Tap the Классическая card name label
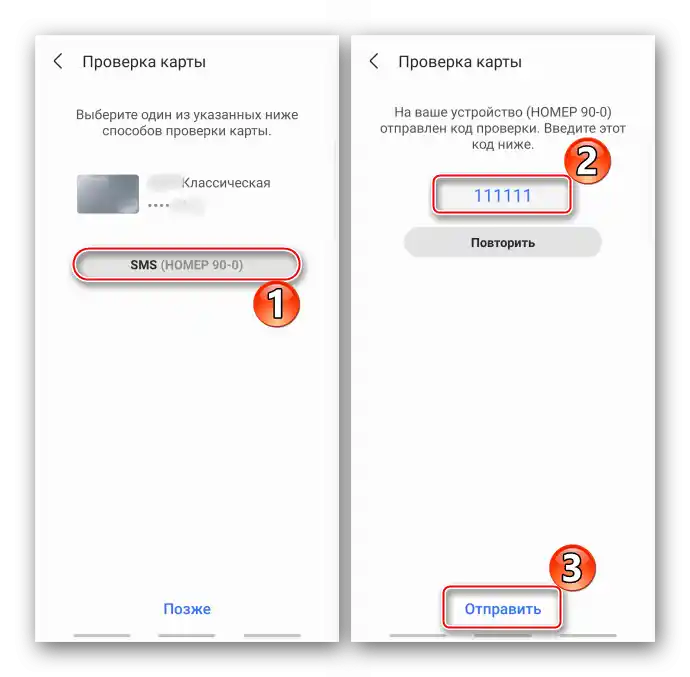Viewport: 690px width, 677px height. point(226,183)
